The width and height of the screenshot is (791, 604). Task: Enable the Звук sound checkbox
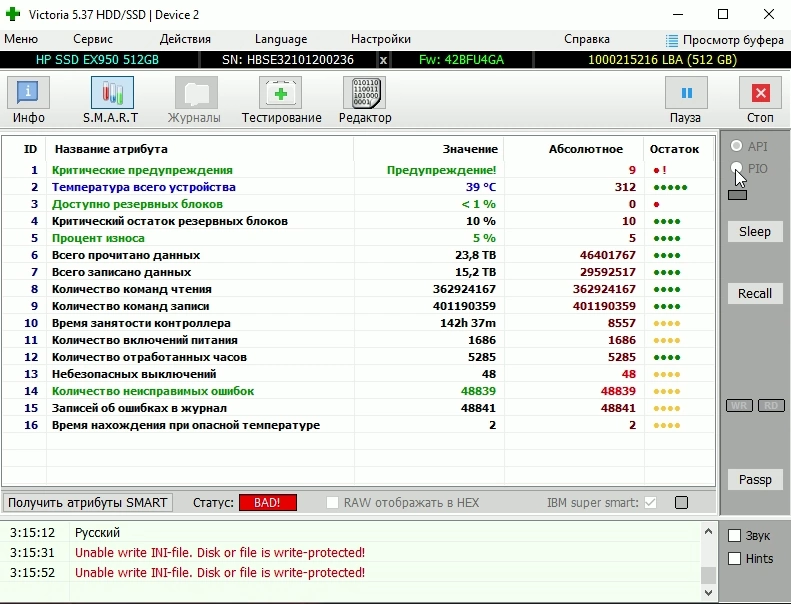pos(735,536)
